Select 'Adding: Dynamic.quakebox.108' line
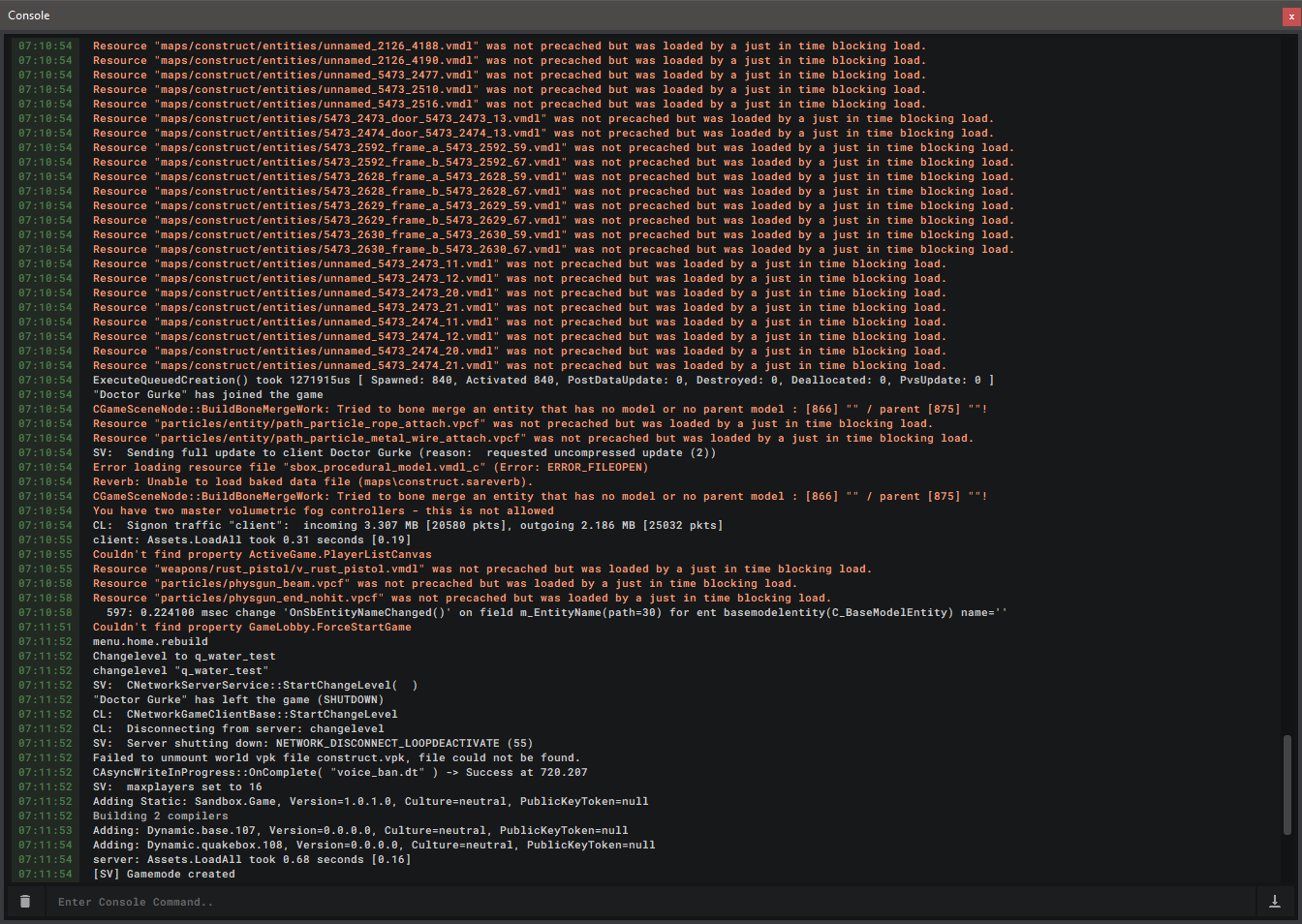The height and width of the screenshot is (924, 1302). click(374, 845)
